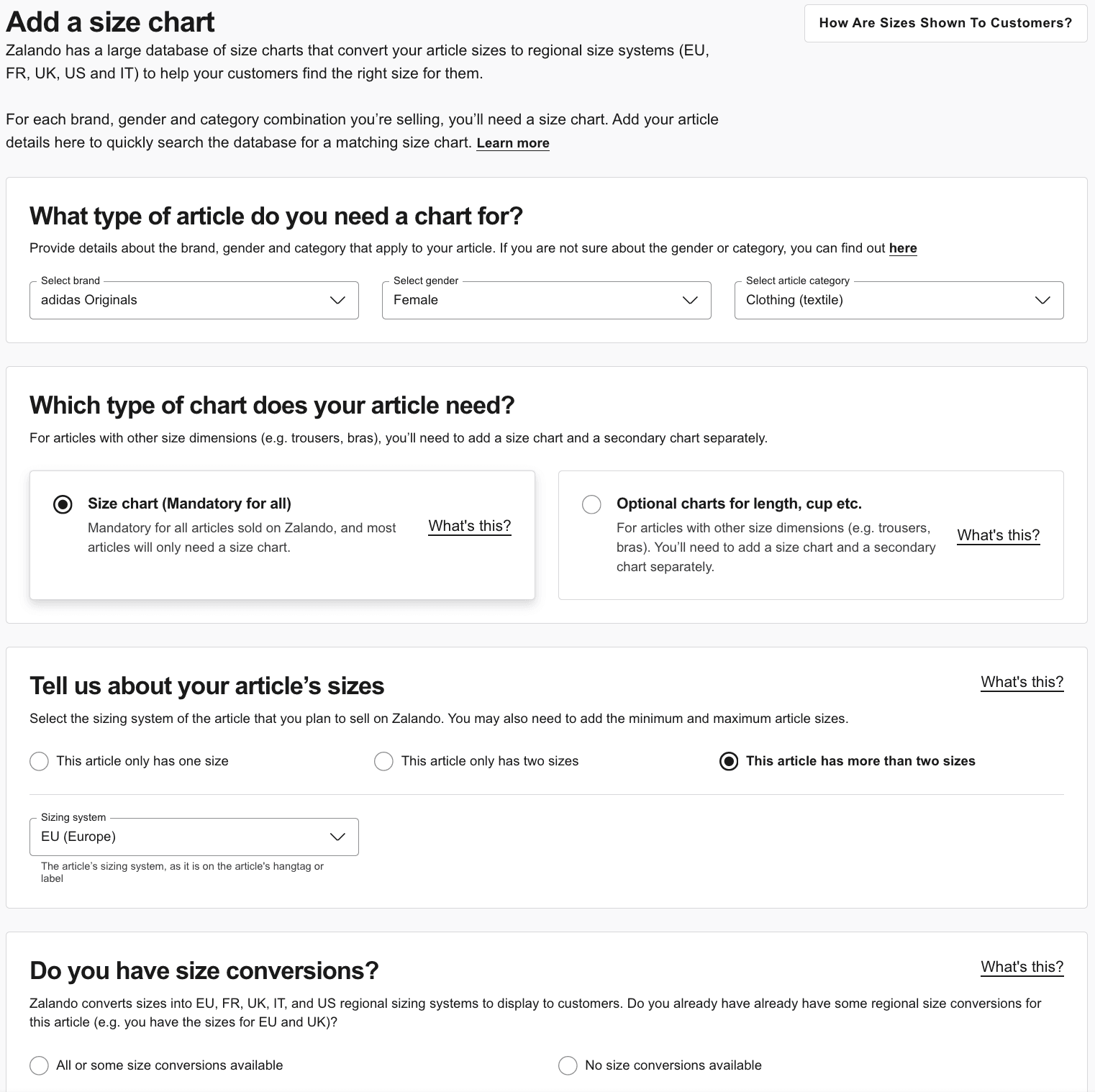Select 'No size conversions available' option
The width and height of the screenshot is (1095, 1092).
568,1065
